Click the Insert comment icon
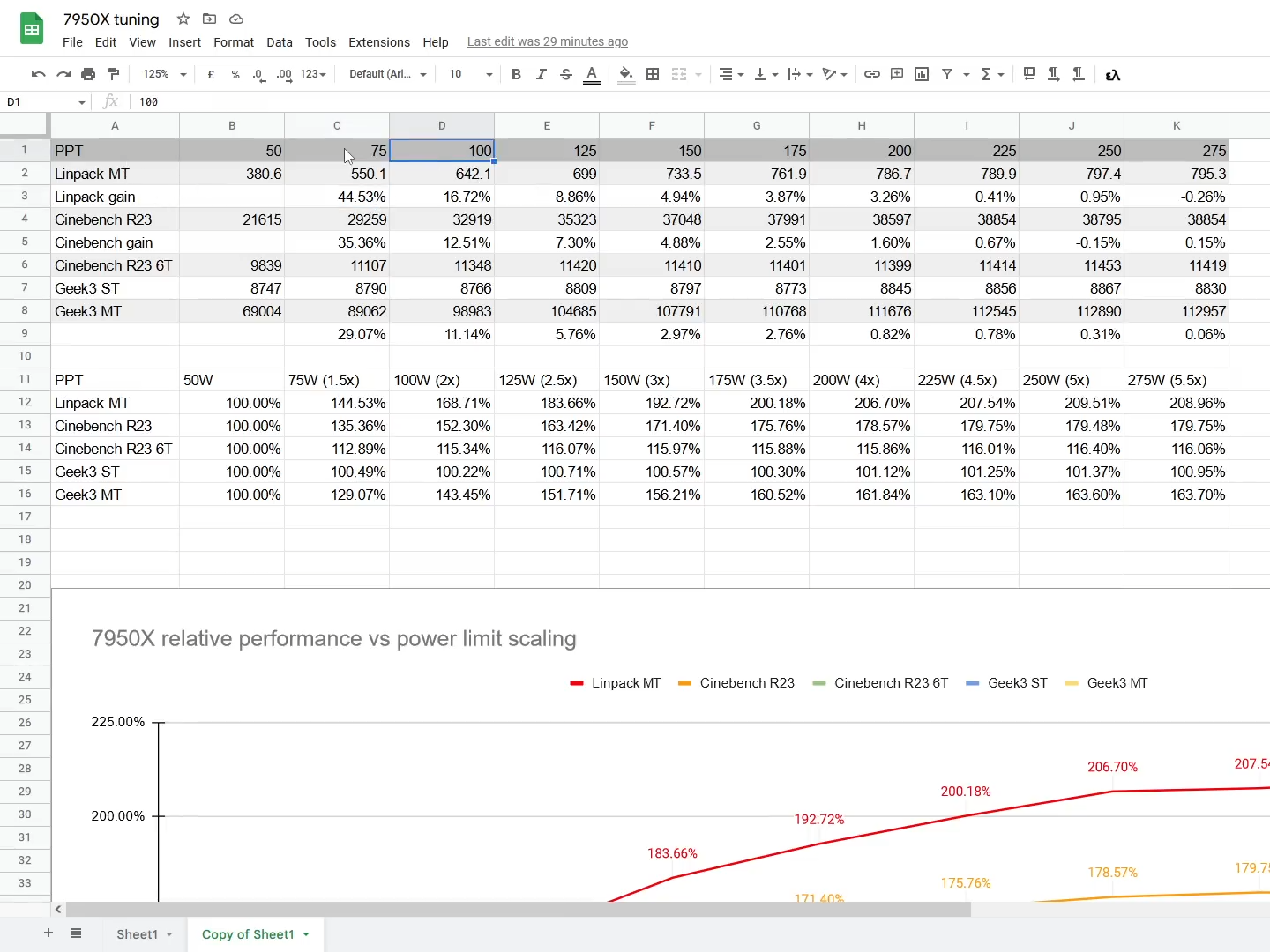Screen dimensions: 1270x952 tap(897, 75)
